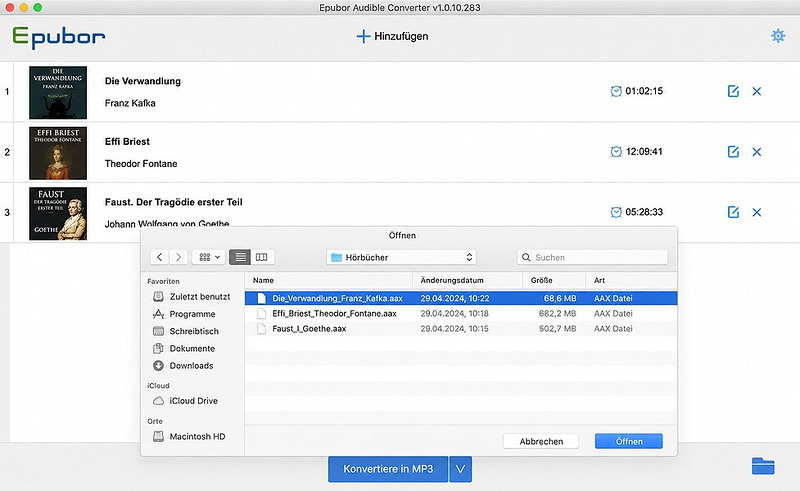Viewport: 800px width, 491px height.
Task: Click the clock icon beside 01:02:15
Action: 616,91
